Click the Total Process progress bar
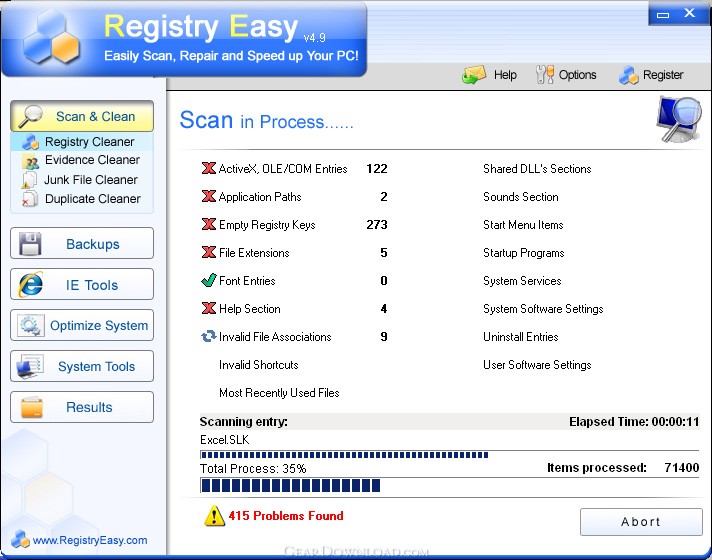 pyautogui.click(x=450, y=485)
